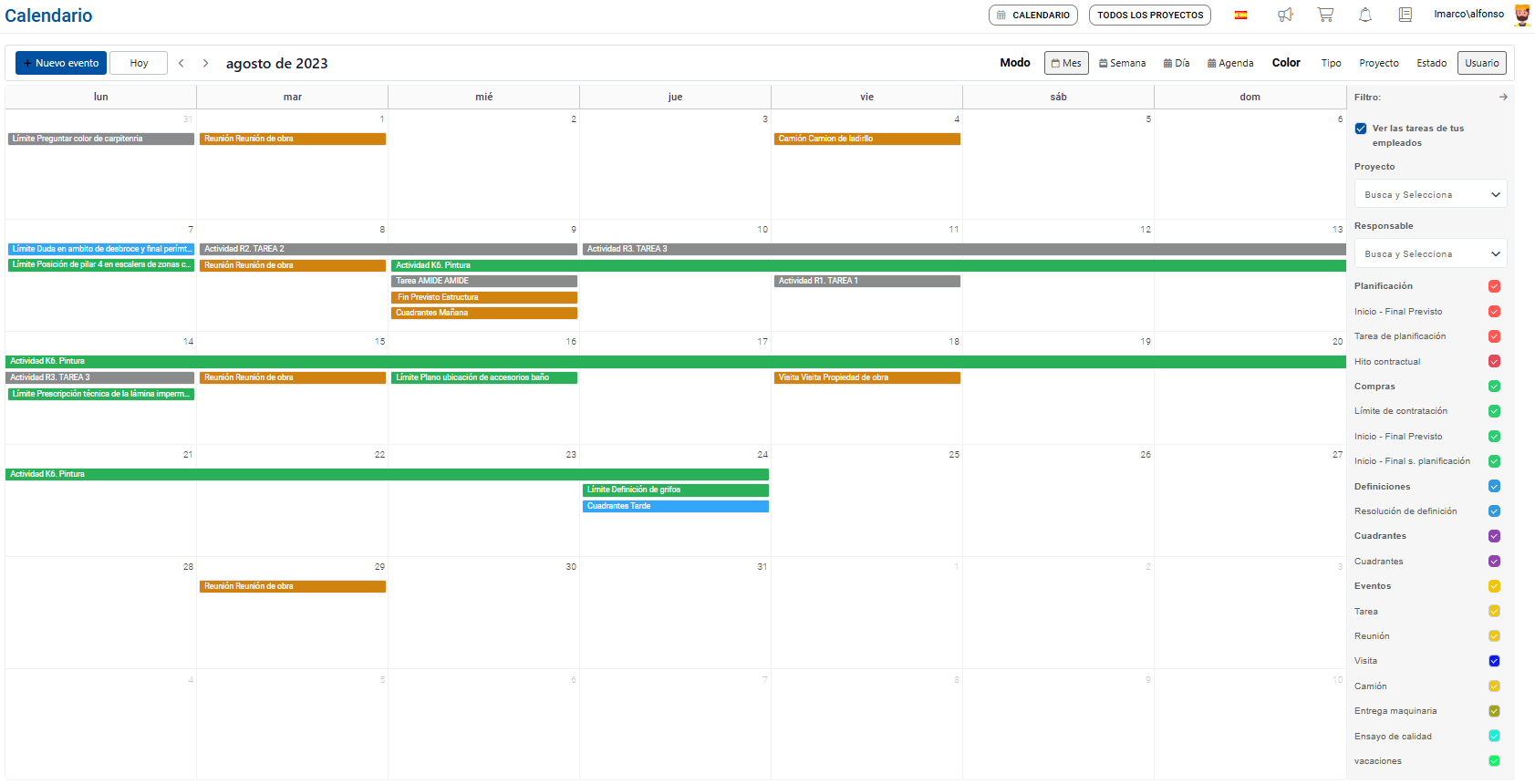1535x784 pixels.
Task: Advance to next month arrow
Action: tap(205, 63)
